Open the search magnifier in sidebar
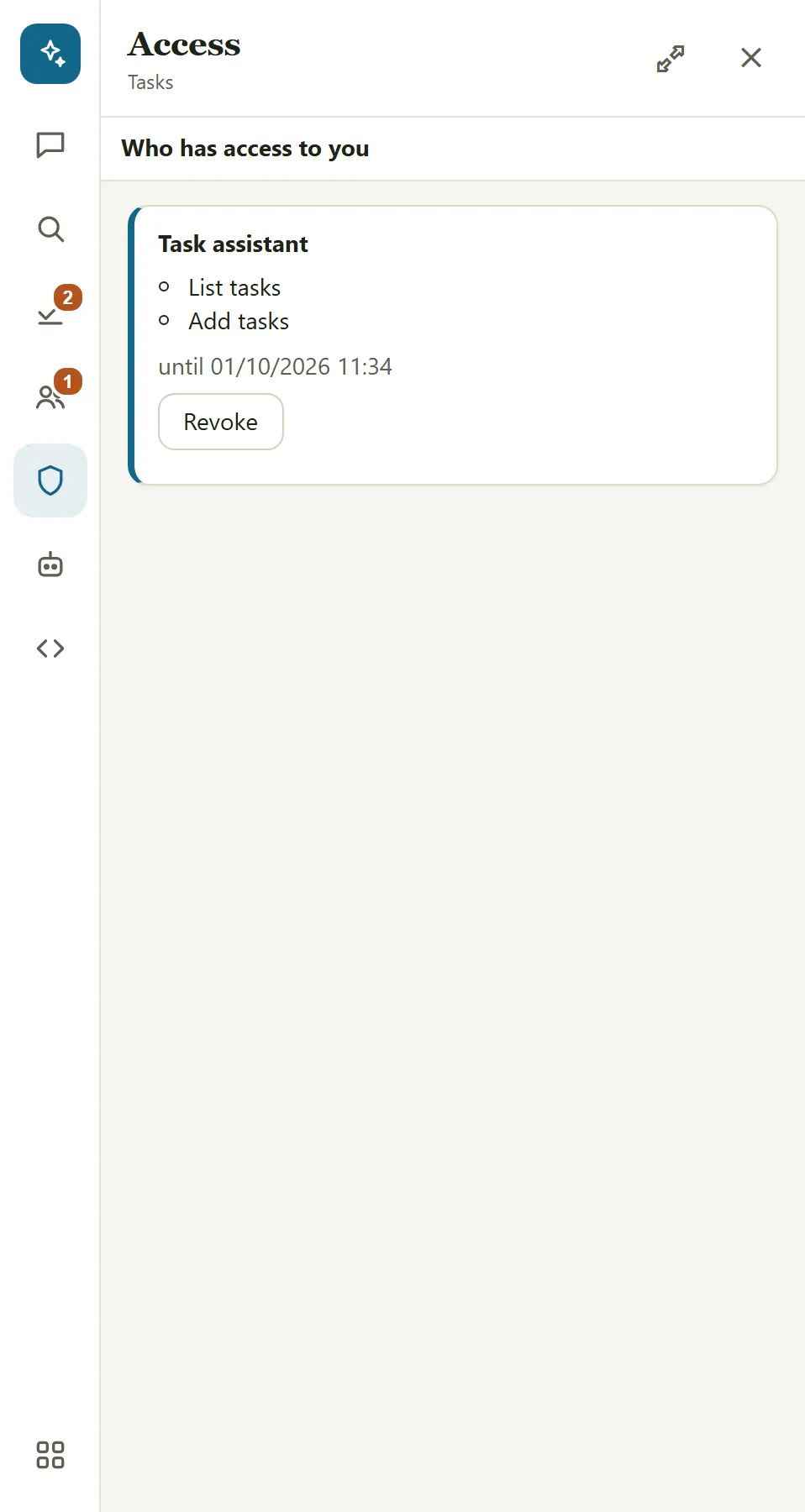Screen dimensions: 805x1512 [x=50, y=228]
